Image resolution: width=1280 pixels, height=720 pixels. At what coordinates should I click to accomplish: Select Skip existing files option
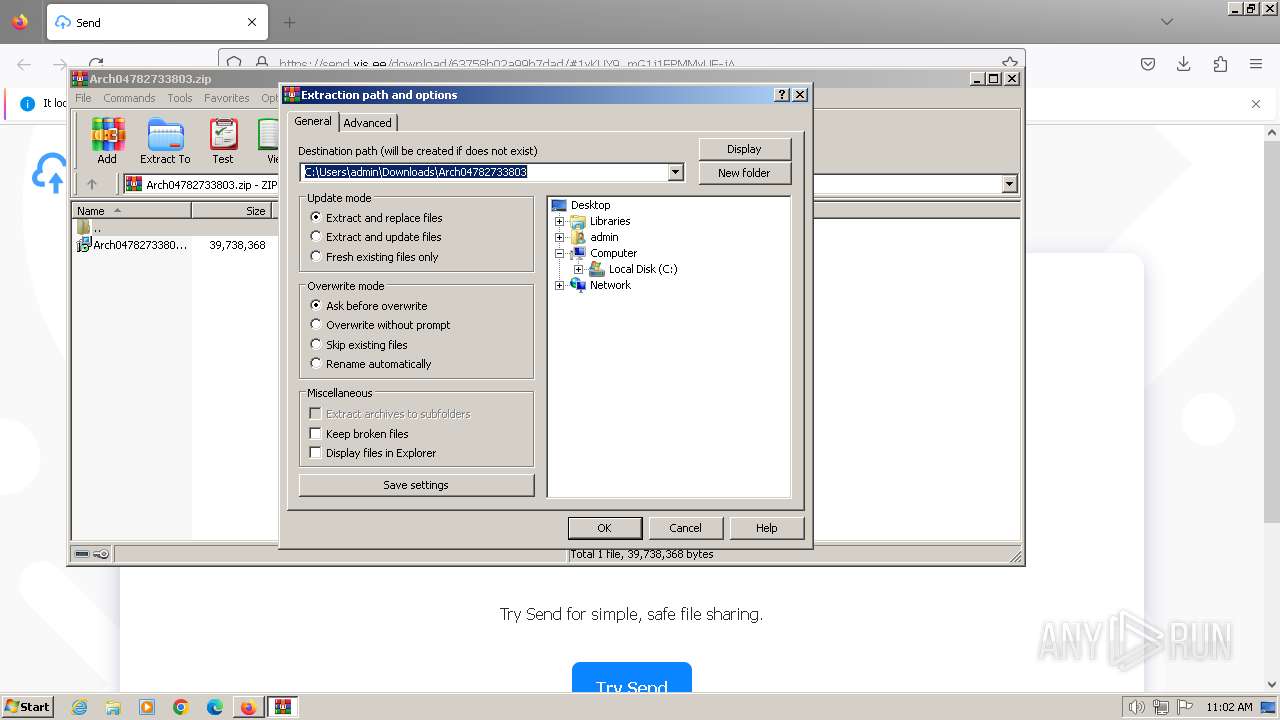(359, 345)
